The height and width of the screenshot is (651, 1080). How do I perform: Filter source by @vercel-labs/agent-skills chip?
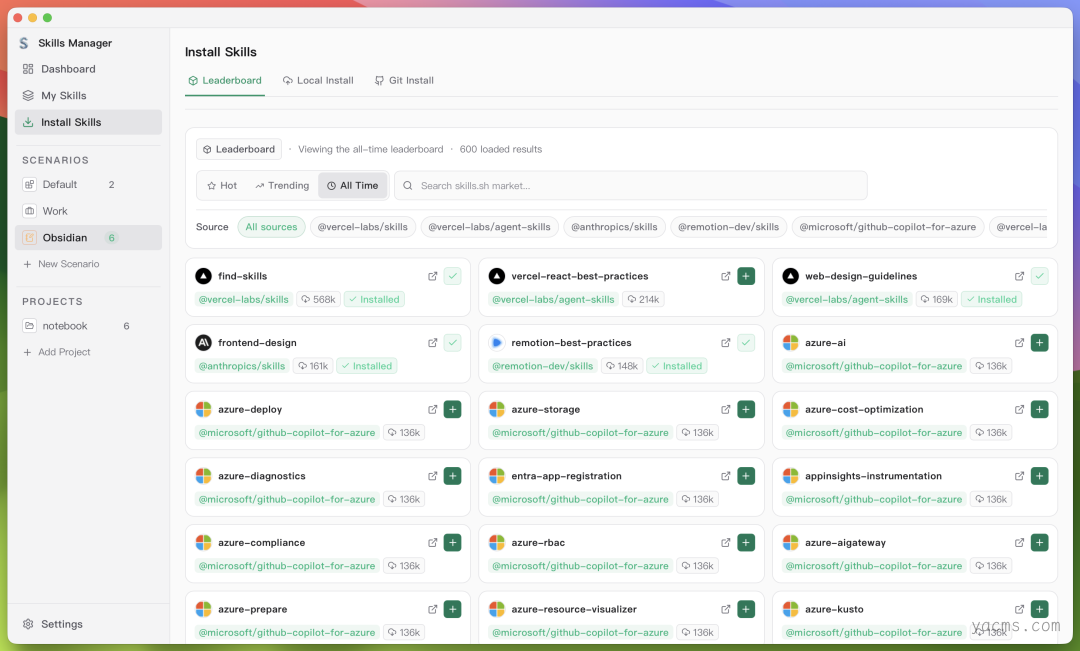point(489,227)
